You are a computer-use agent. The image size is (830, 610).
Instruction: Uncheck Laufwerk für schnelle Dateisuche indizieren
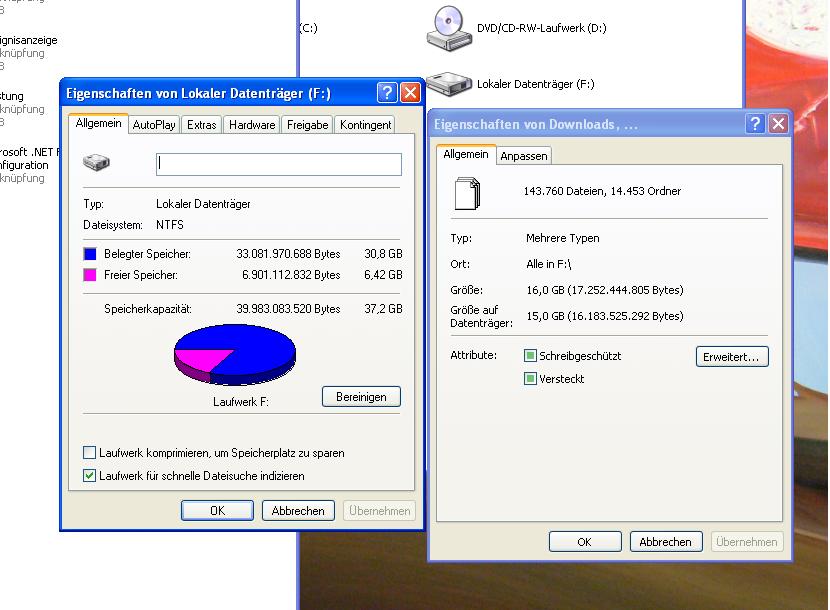89,476
